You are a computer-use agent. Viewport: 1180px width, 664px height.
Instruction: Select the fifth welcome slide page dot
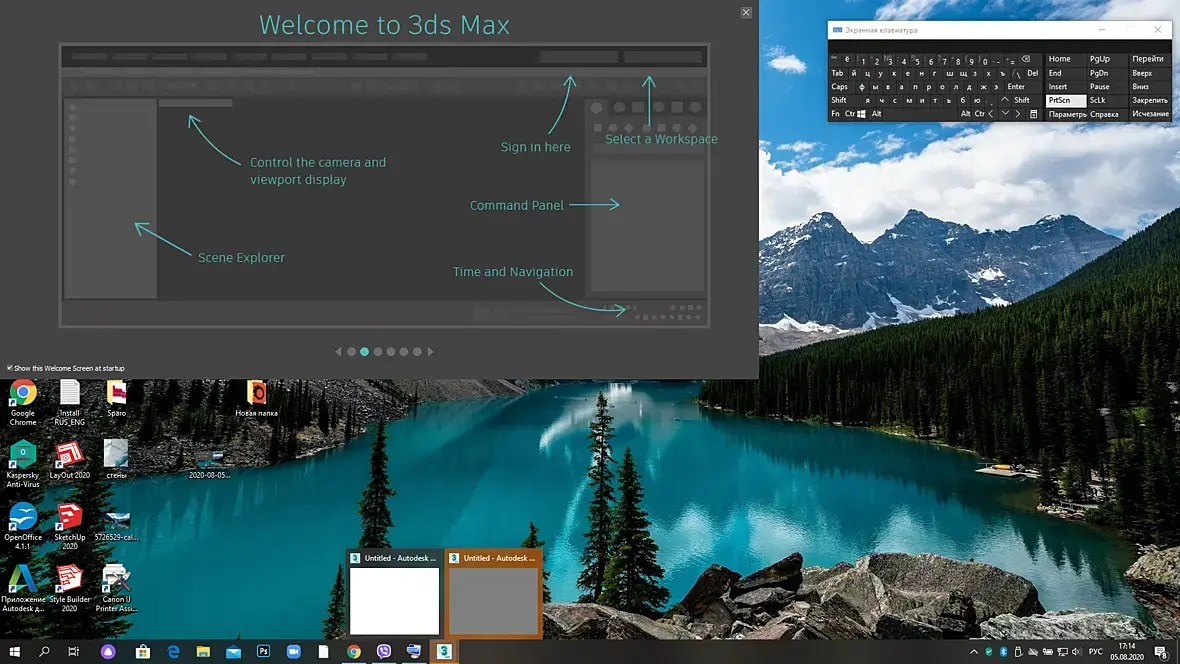click(404, 352)
